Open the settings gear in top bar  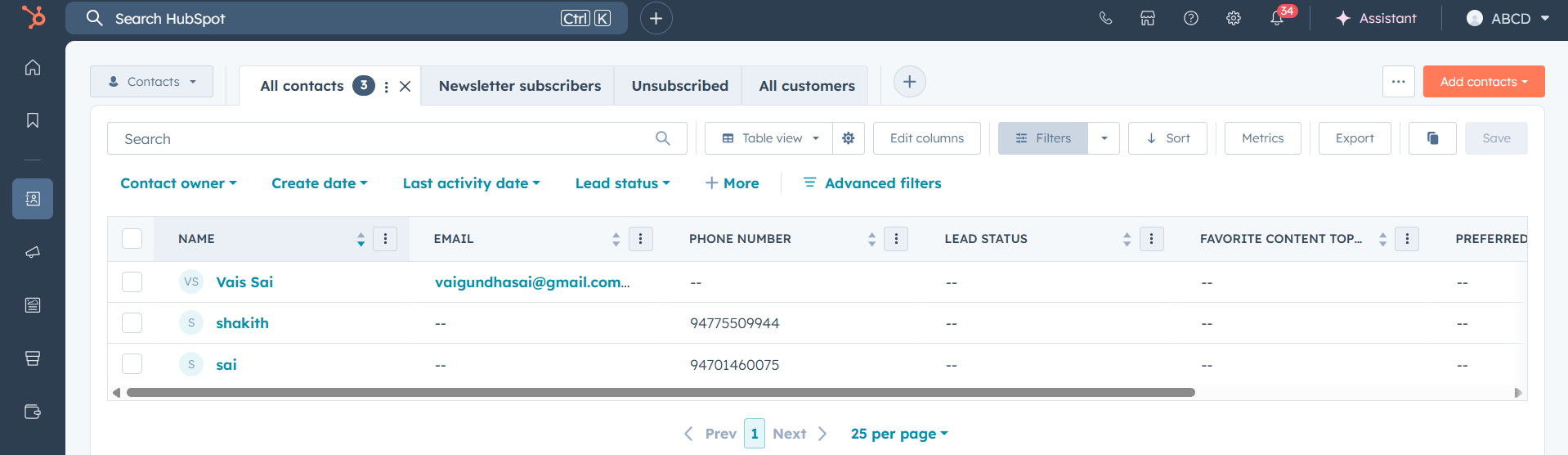1234,18
